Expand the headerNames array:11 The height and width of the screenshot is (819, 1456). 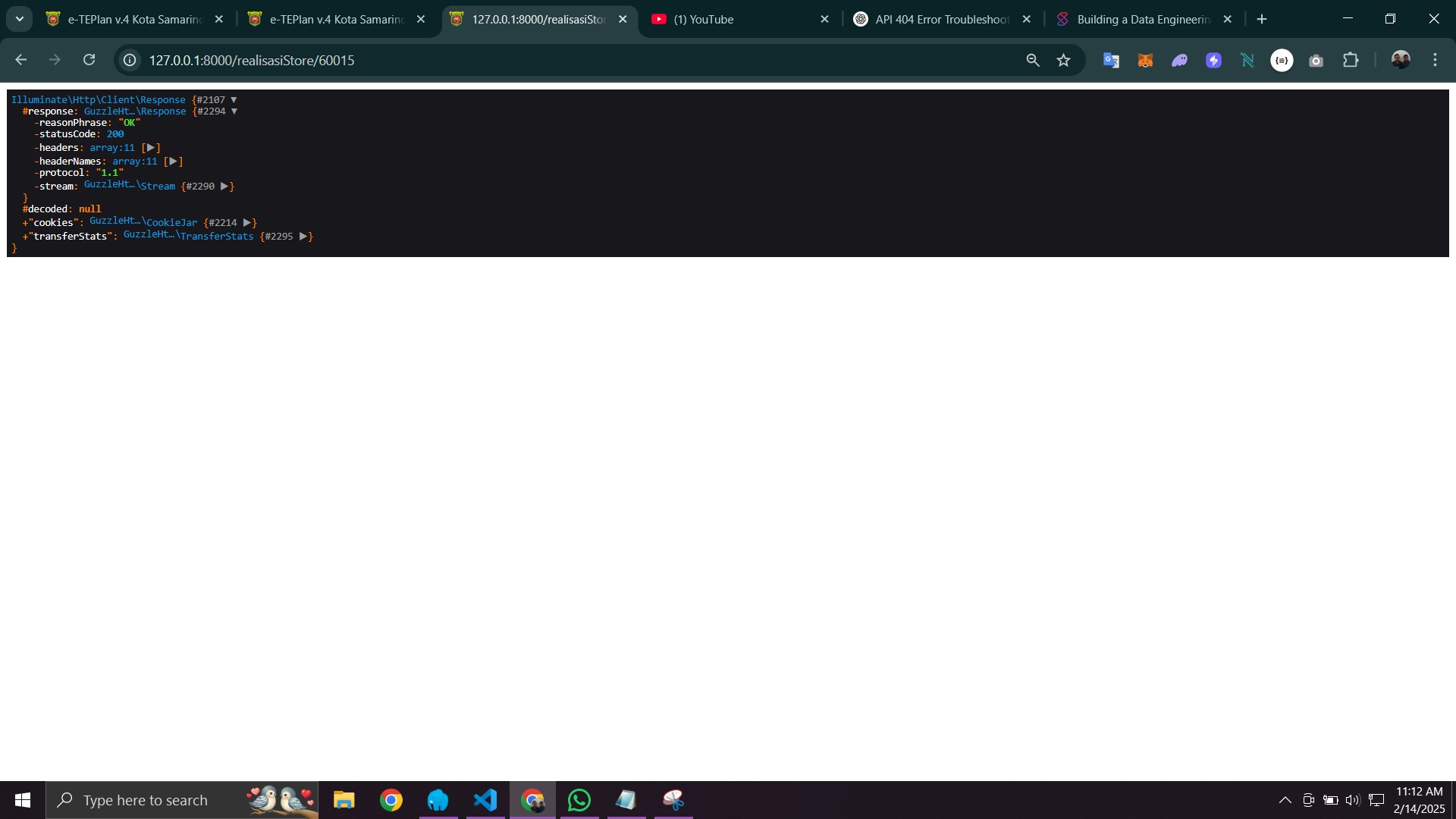point(173,162)
